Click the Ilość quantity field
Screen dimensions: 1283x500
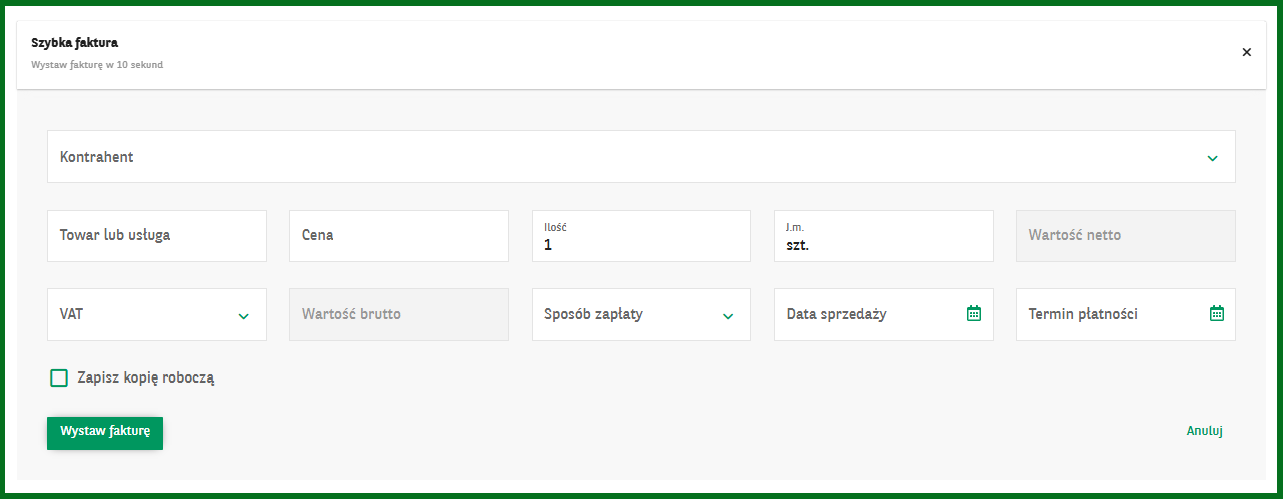641,236
